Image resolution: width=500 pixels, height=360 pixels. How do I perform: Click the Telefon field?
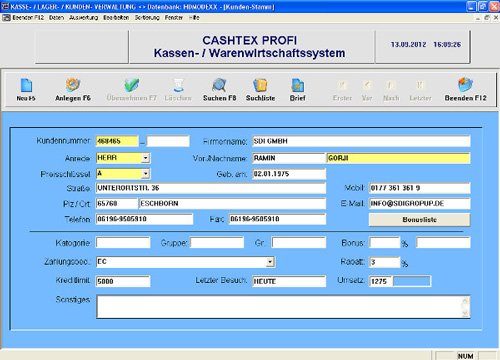point(144,219)
